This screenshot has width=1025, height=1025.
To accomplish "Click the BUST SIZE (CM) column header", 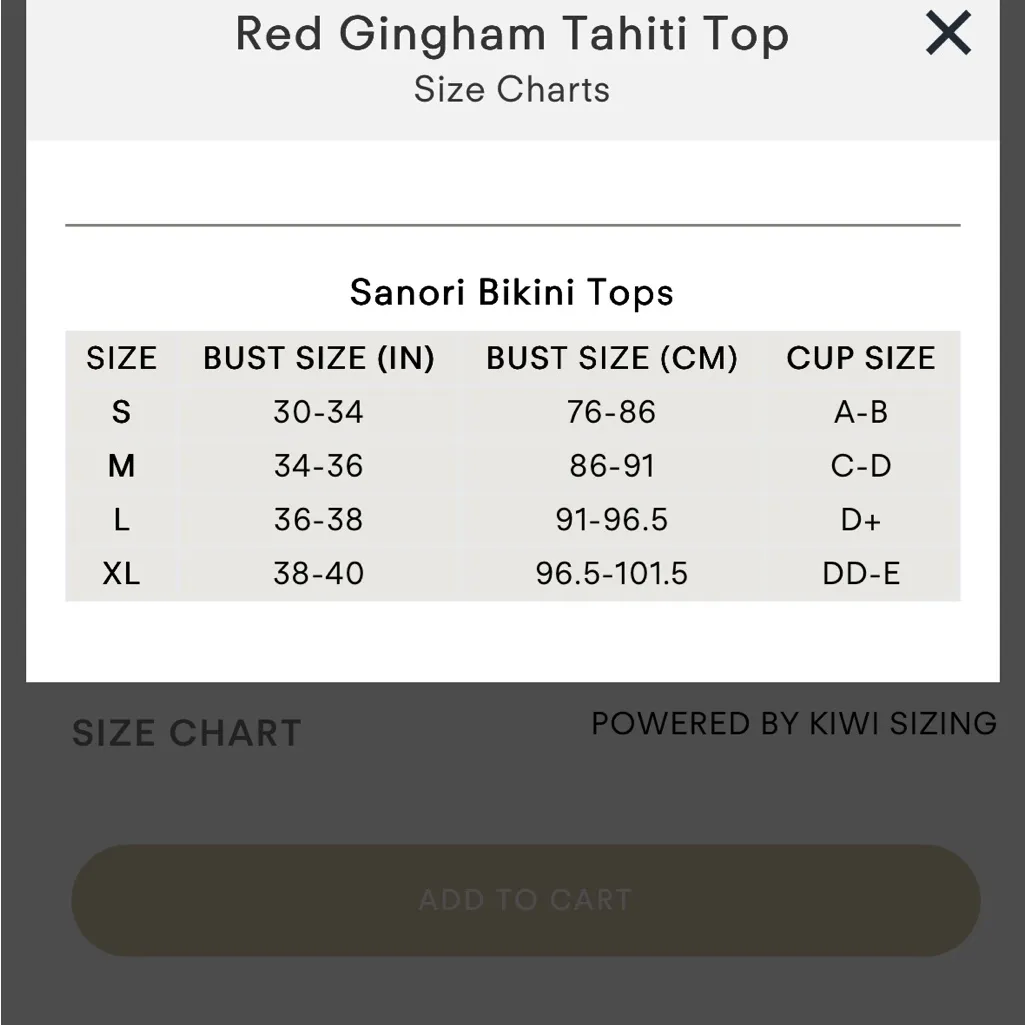I will pos(613,357).
